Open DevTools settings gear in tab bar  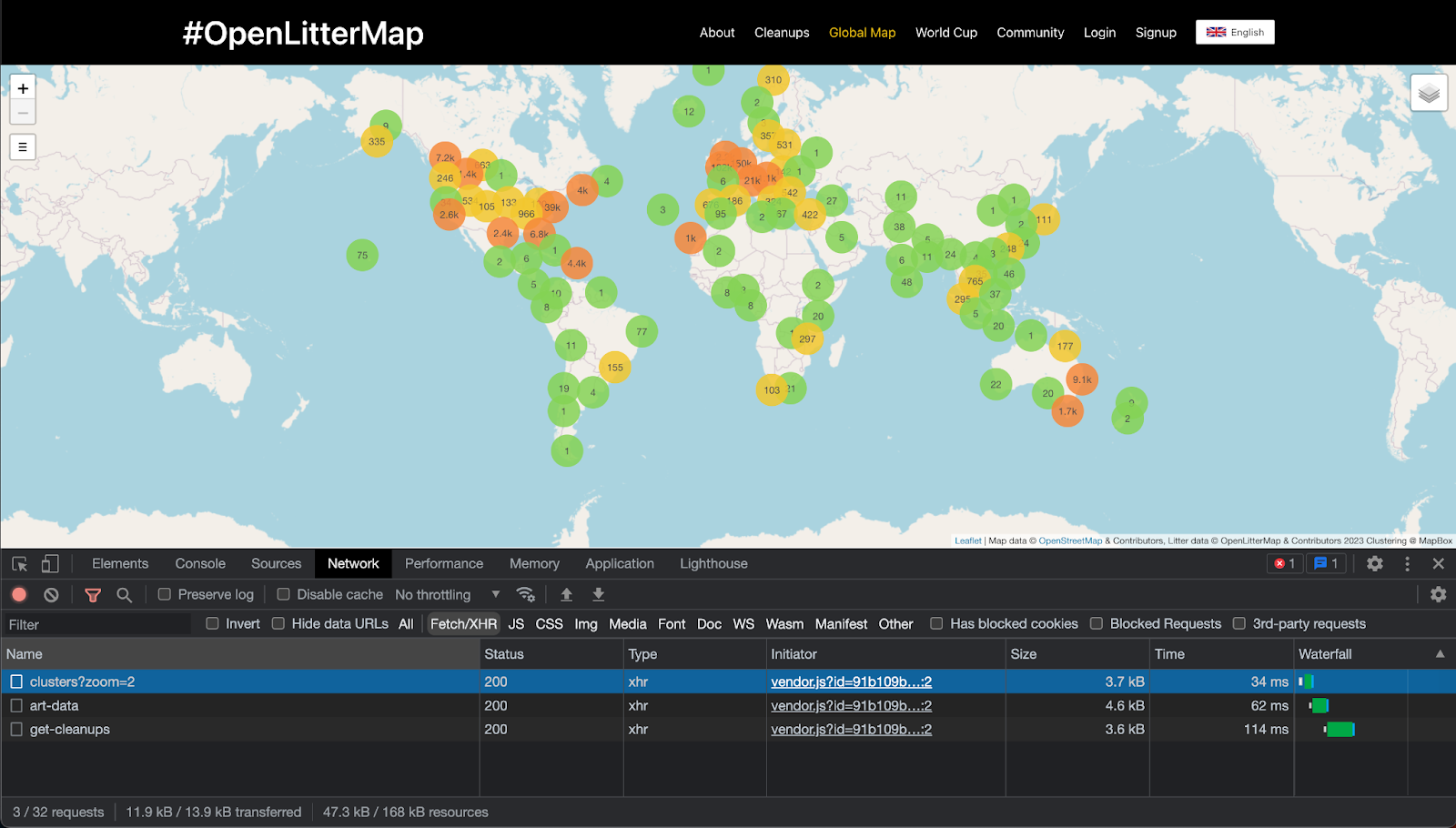(1374, 564)
